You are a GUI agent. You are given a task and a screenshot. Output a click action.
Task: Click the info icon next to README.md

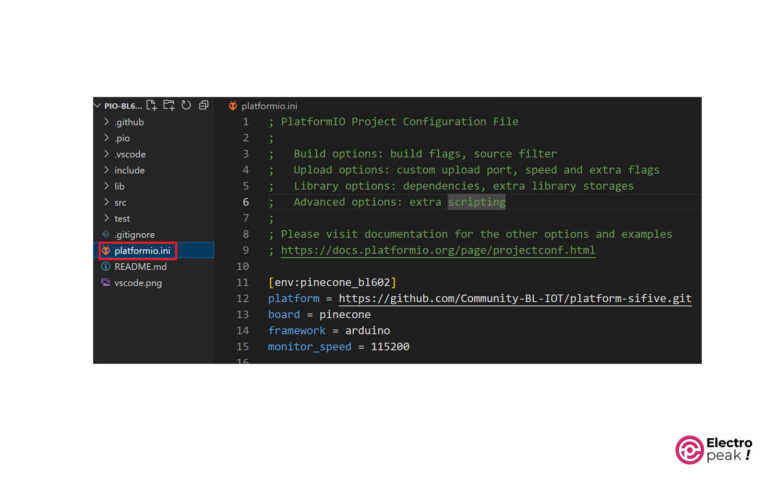coord(106,266)
